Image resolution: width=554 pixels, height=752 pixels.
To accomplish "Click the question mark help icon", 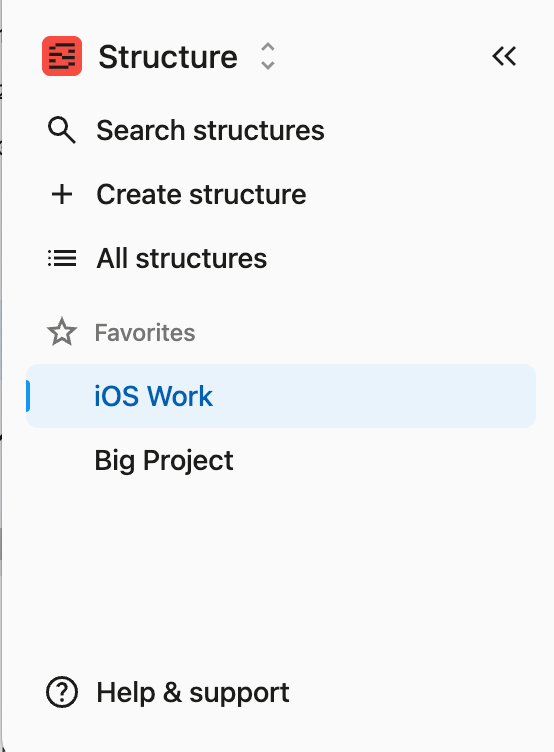I will (x=62, y=692).
